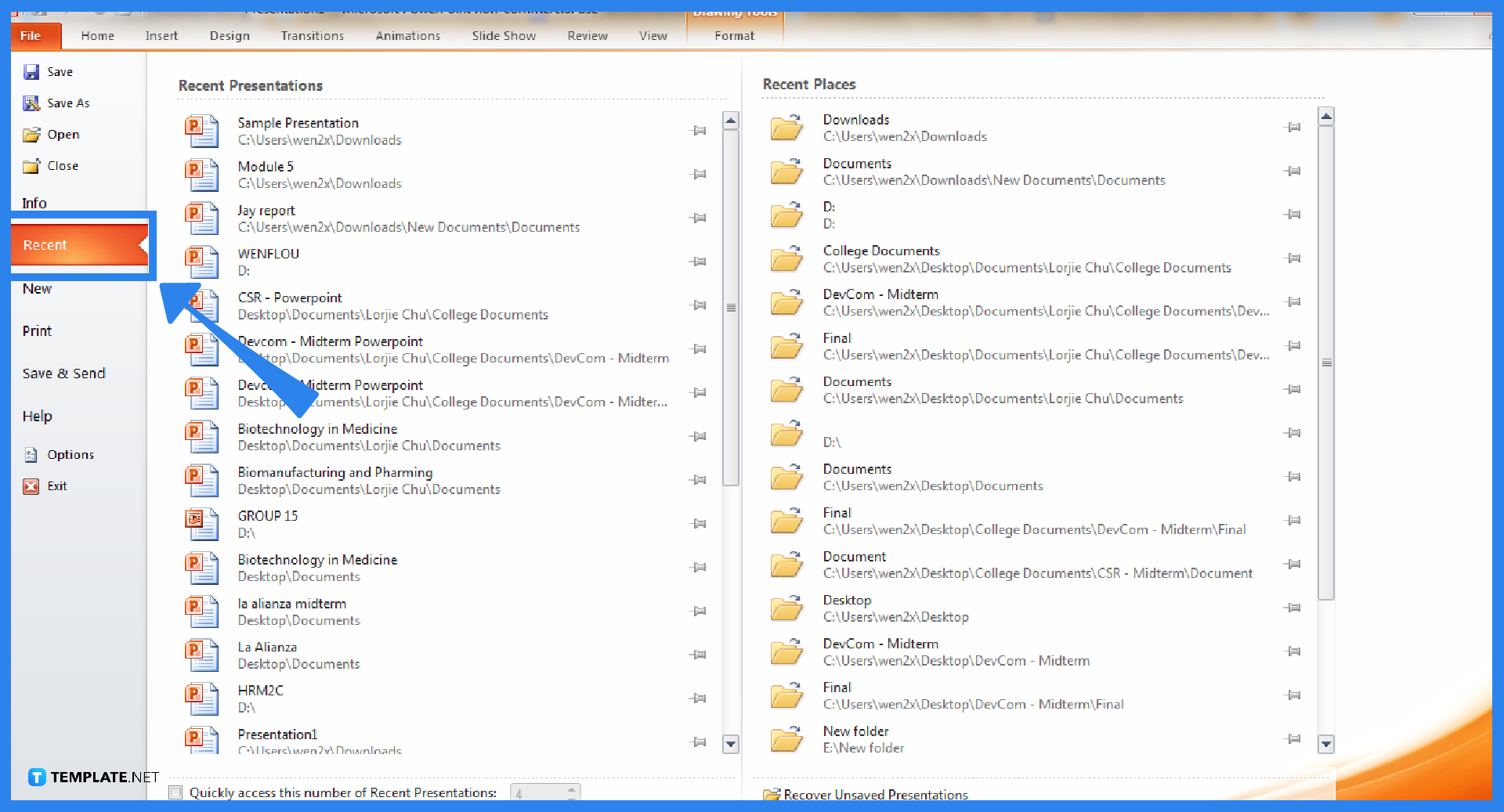Screen dimensions: 1504x812
Task: Pin Sample Presentation to the recent list
Action: point(698,131)
